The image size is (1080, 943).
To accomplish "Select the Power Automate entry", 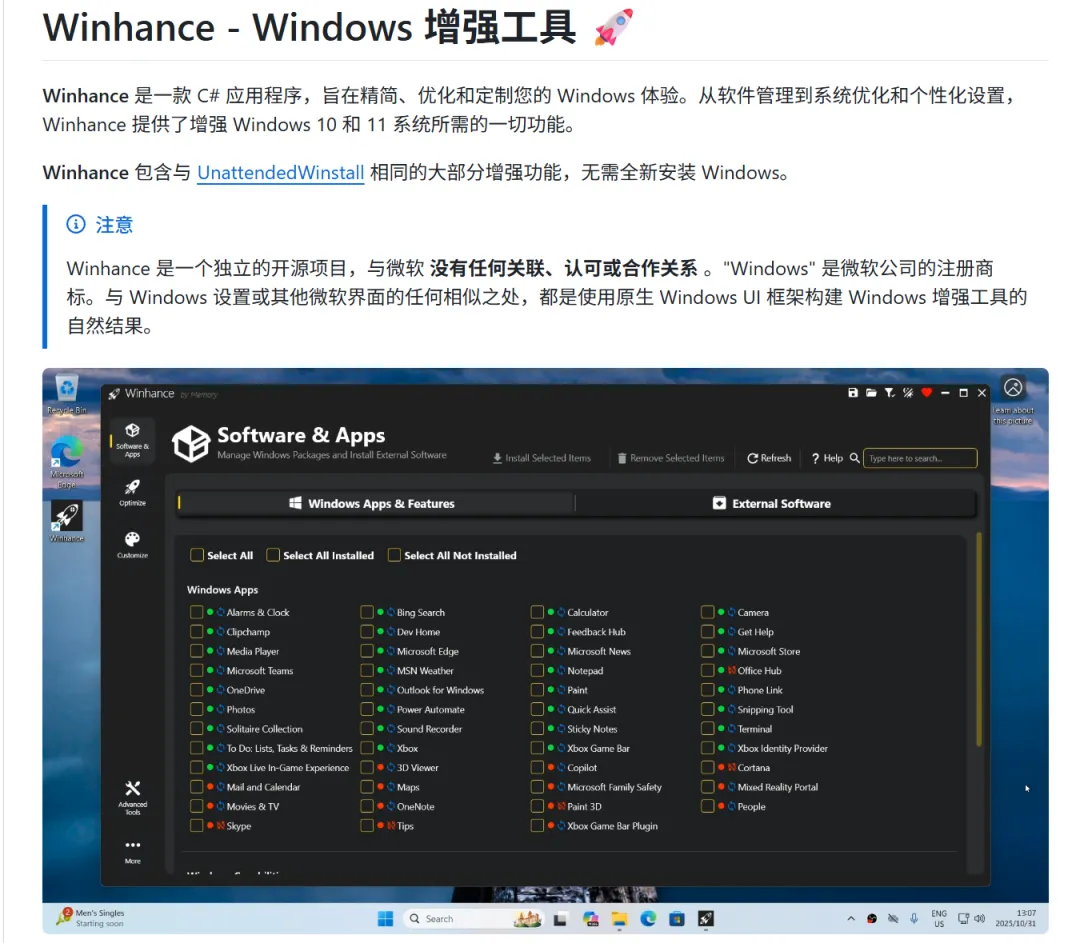I will coord(430,709).
